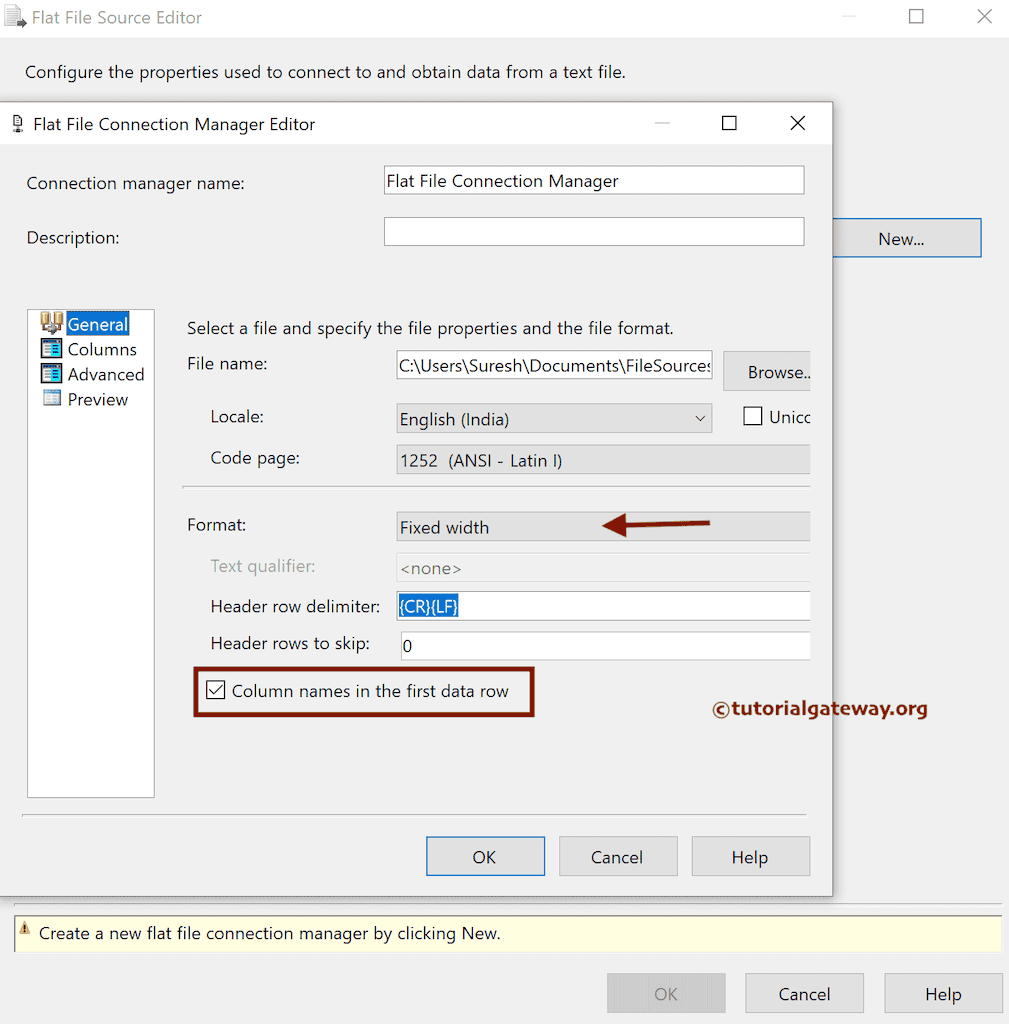Screen dimensions: 1009x1024
Task: Browse for a flat file
Action: pyautogui.click(x=767, y=372)
